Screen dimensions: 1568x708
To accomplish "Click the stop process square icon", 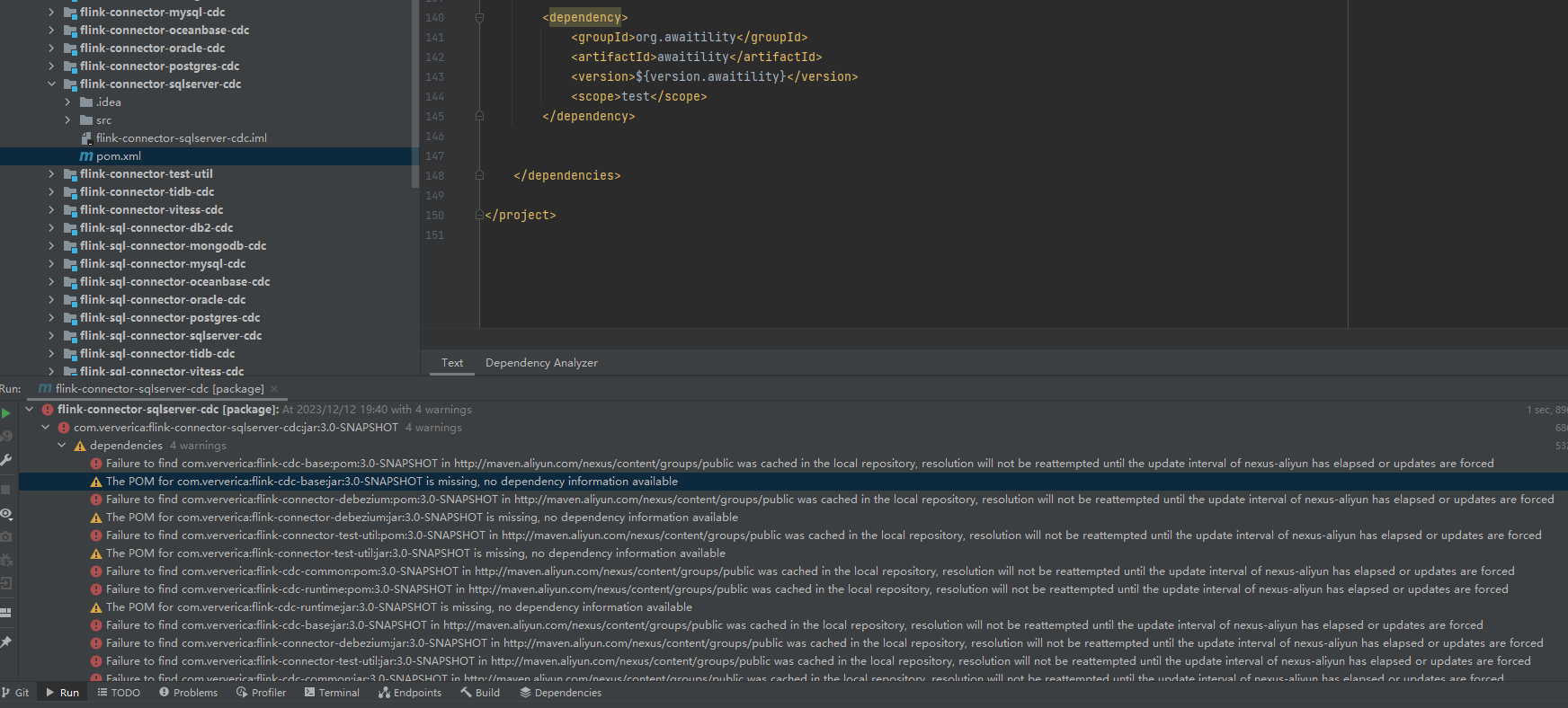I will tap(5, 490).
